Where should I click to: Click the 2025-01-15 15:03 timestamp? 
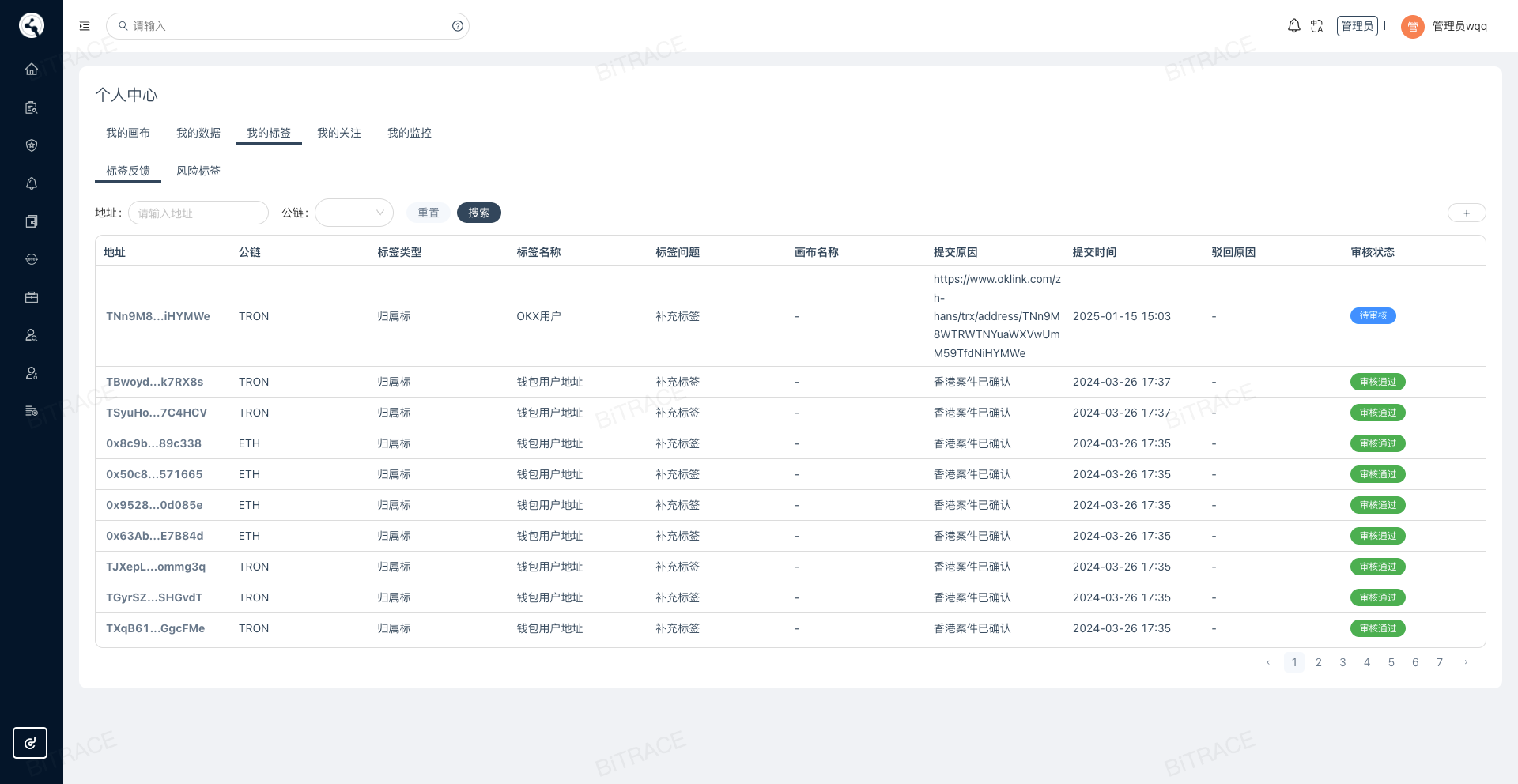(1122, 316)
